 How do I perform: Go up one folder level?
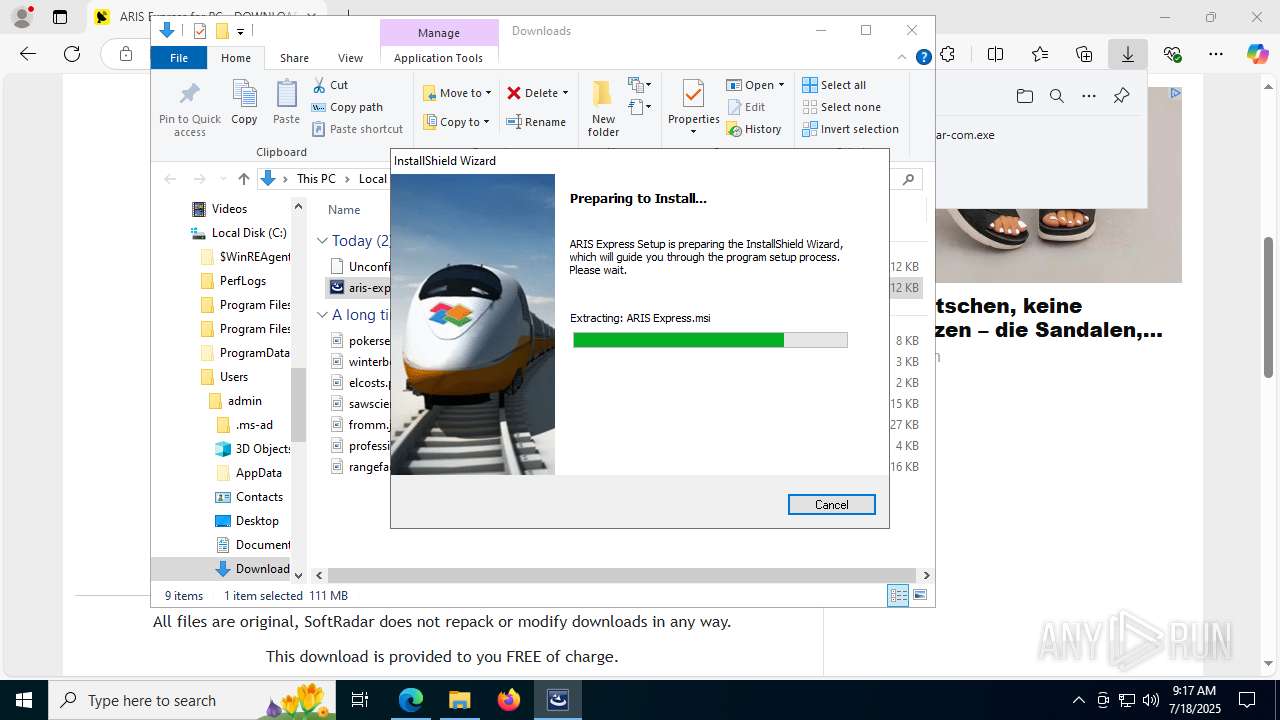coord(243,179)
